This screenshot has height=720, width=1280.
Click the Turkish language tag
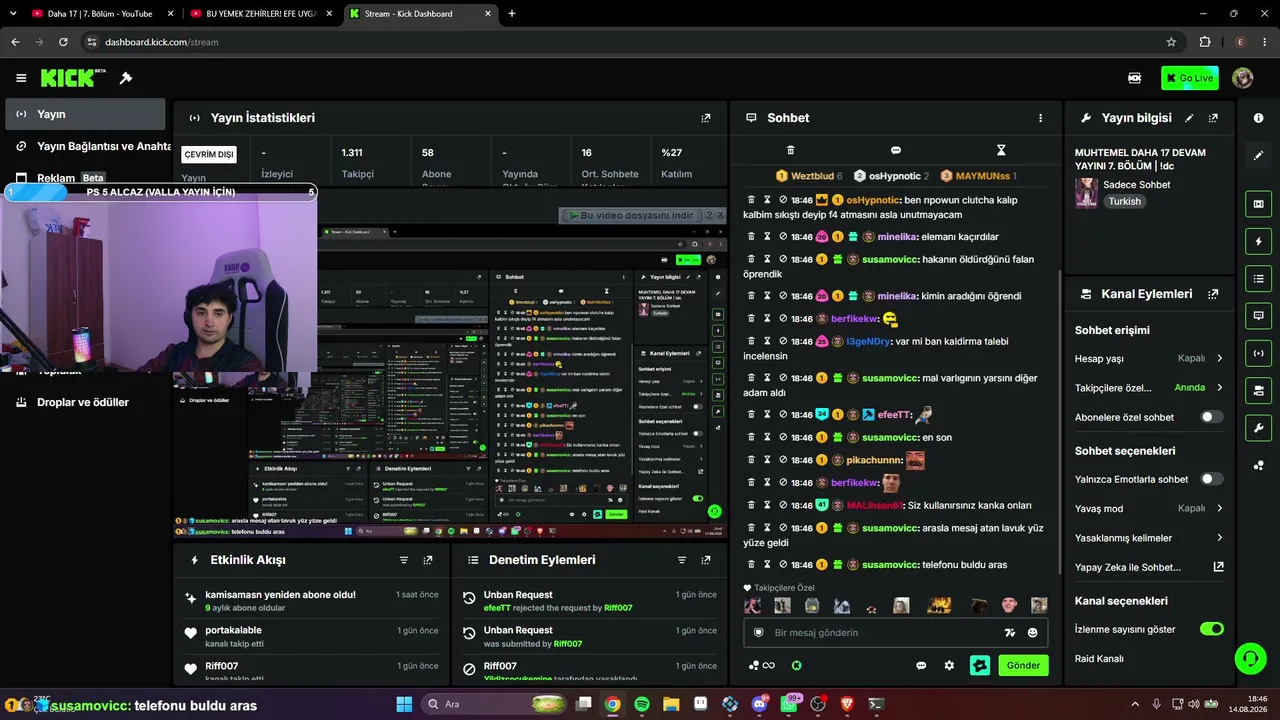pyautogui.click(x=1125, y=201)
